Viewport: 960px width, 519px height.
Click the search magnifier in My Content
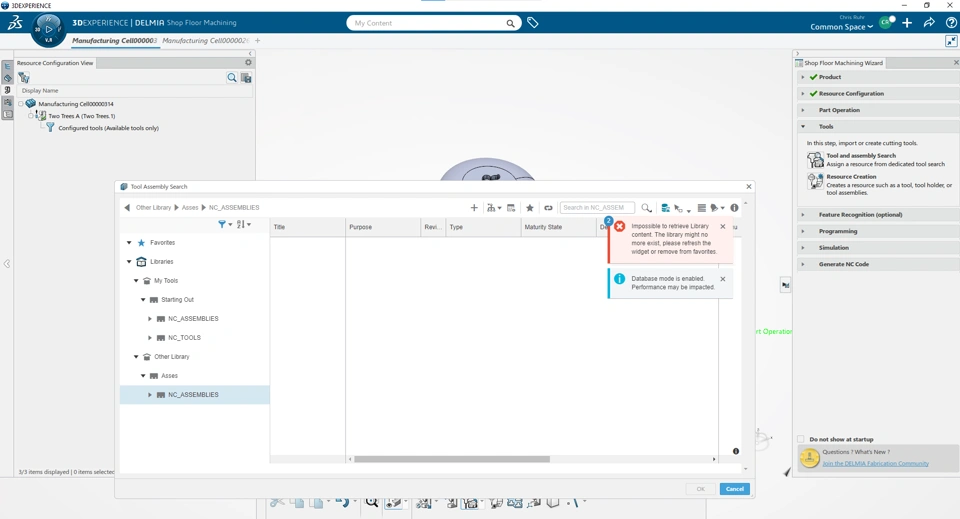pyautogui.click(x=510, y=23)
